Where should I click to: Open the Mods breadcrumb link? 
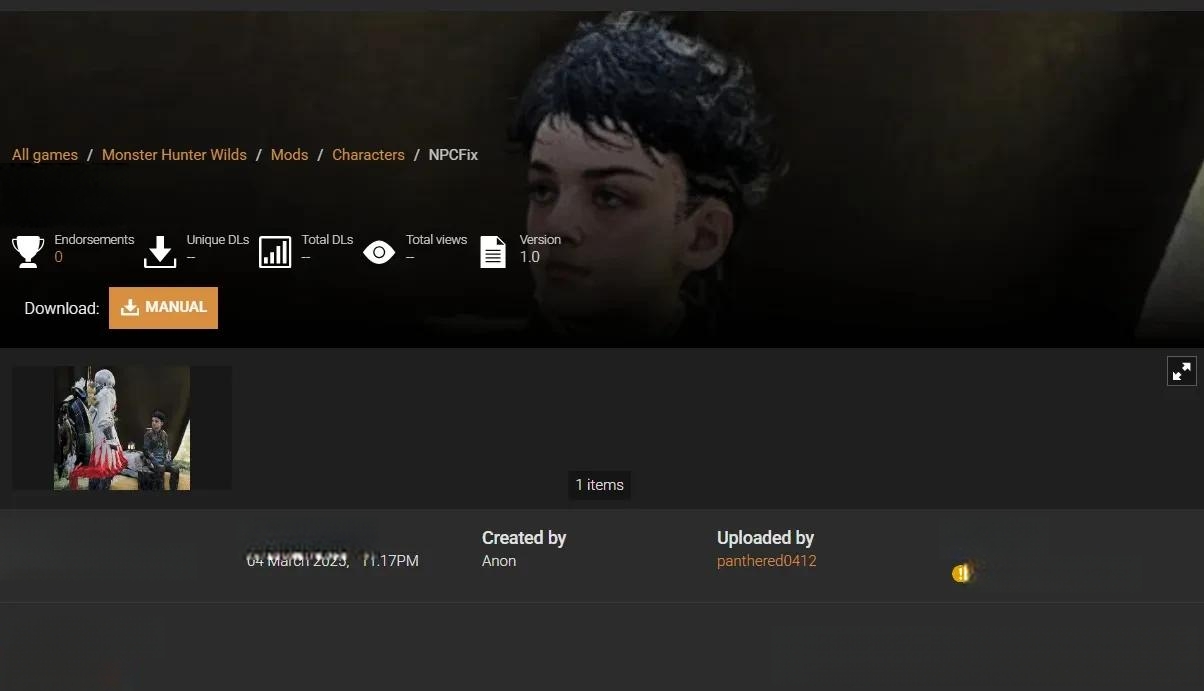[289, 155]
